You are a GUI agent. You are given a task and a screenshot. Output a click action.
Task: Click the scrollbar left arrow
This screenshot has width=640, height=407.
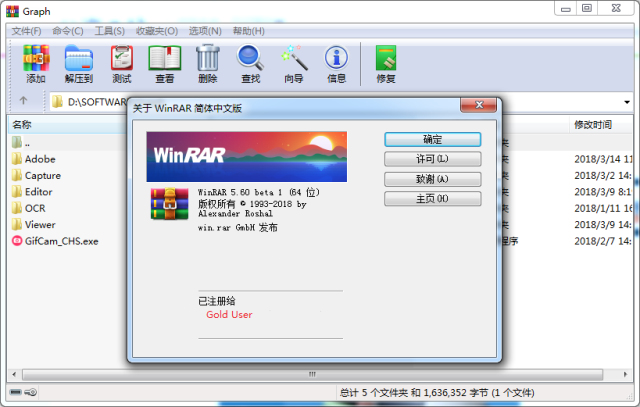14,374
